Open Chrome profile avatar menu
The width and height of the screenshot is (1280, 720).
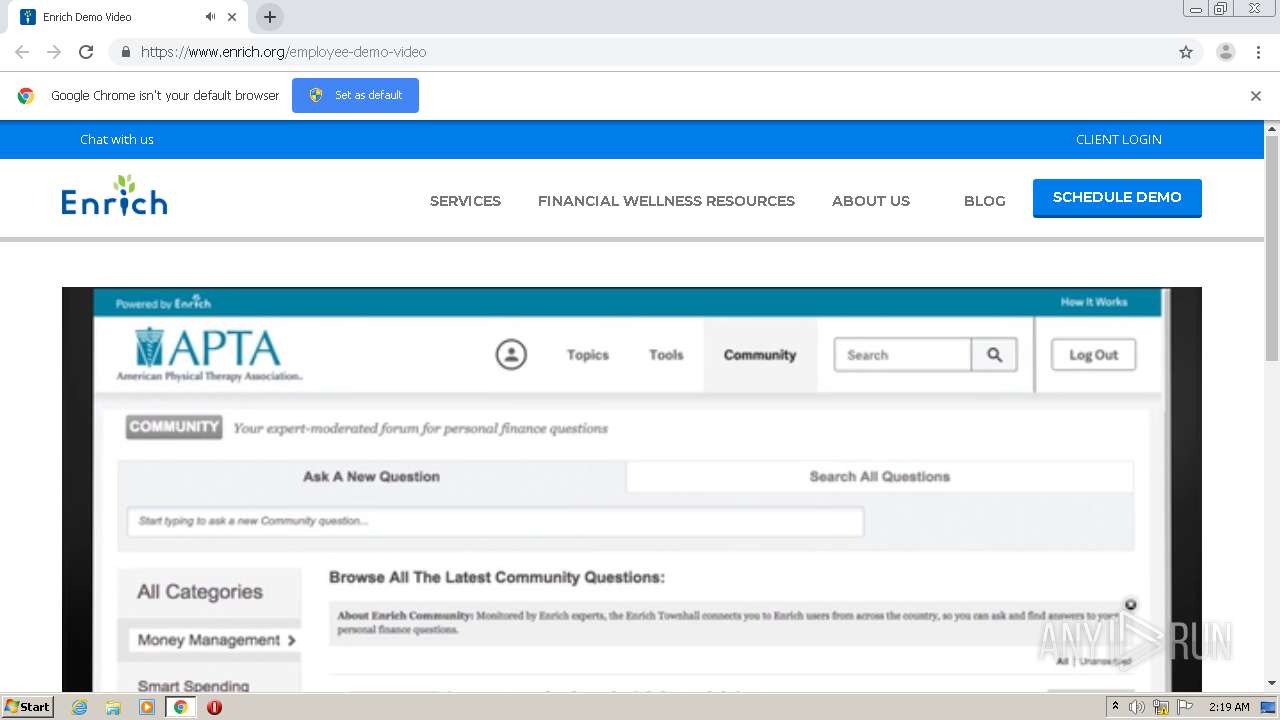point(1226,52)
